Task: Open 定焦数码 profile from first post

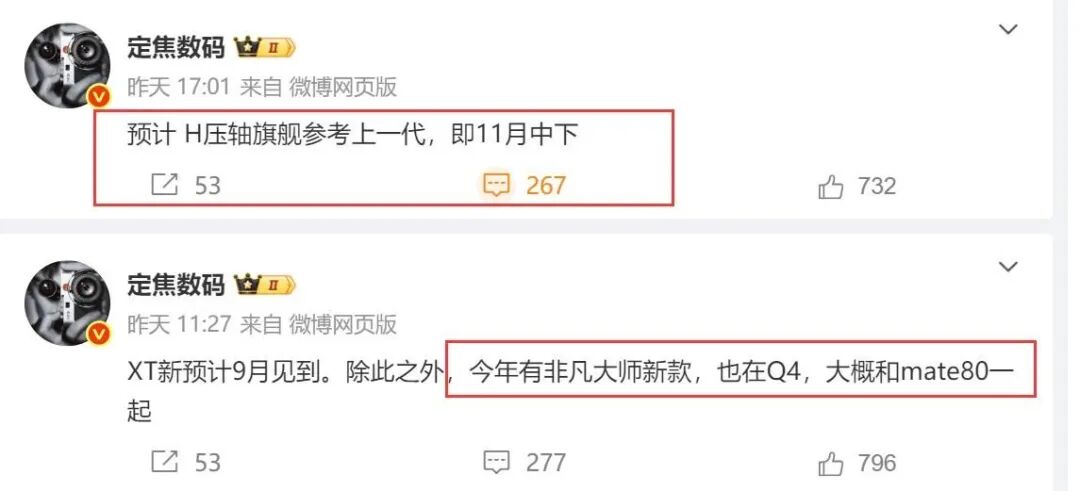Action: [176, 48]
